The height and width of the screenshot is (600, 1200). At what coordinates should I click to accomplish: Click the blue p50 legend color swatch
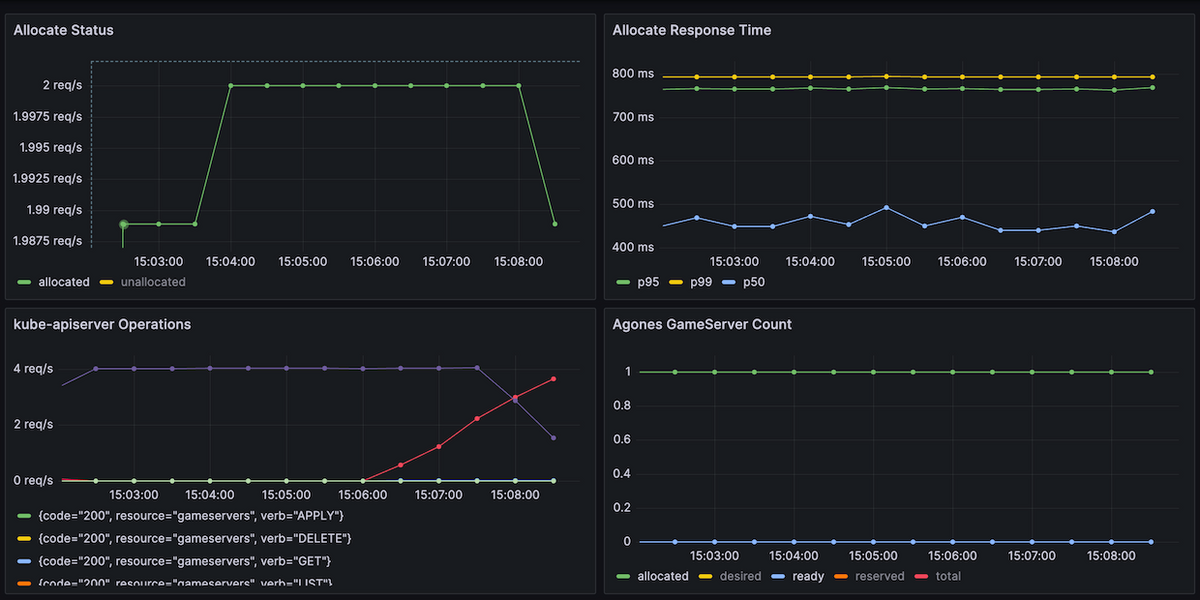click(x=732, y=282)
